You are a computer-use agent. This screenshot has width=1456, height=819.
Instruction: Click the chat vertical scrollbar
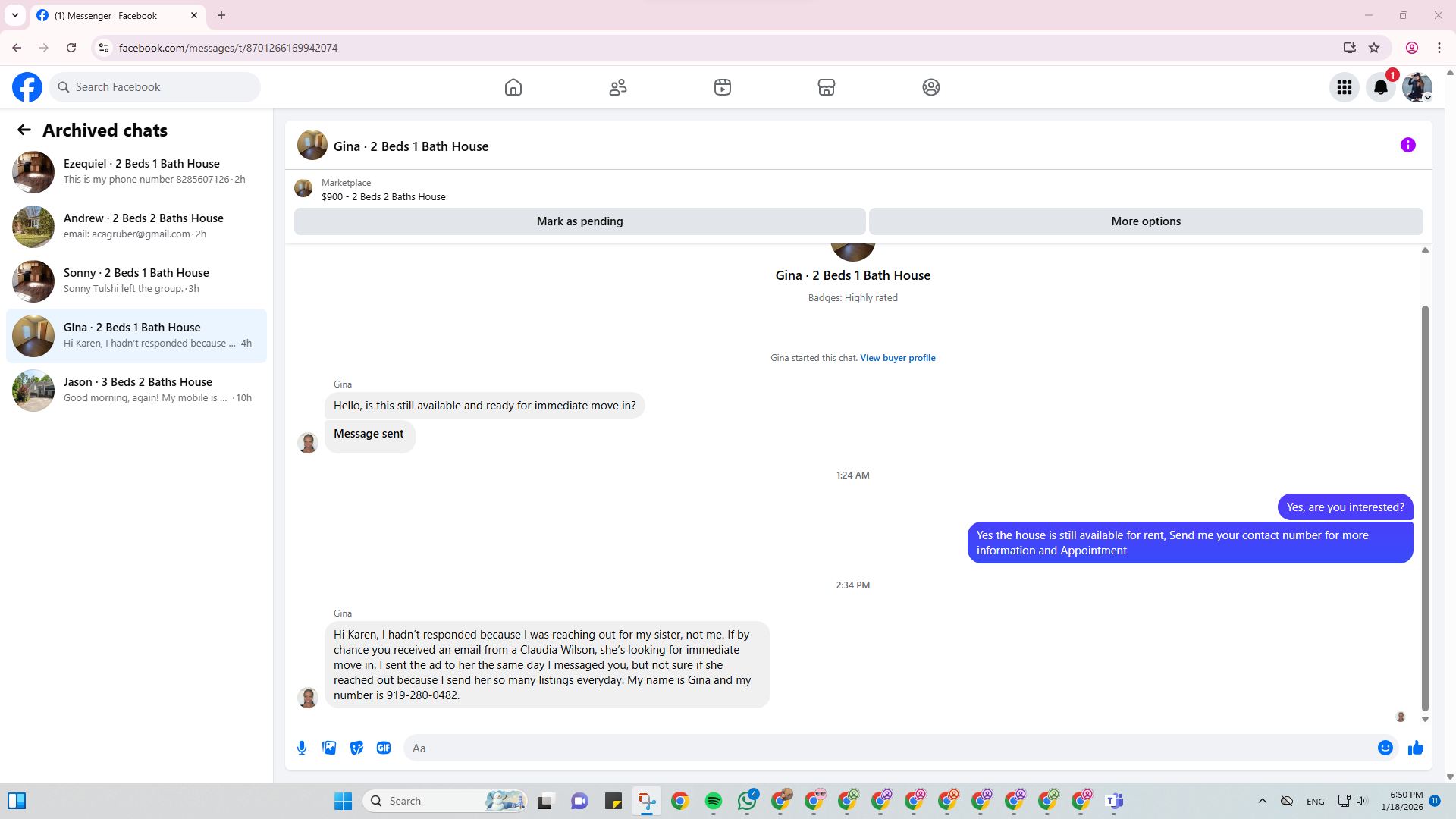pyautogui.click(x=1425, y=508)
